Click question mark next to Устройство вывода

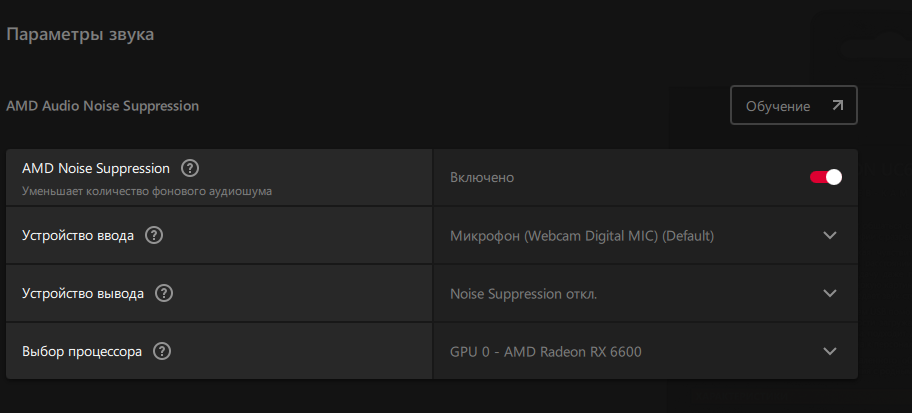click(x=164, y=293)
